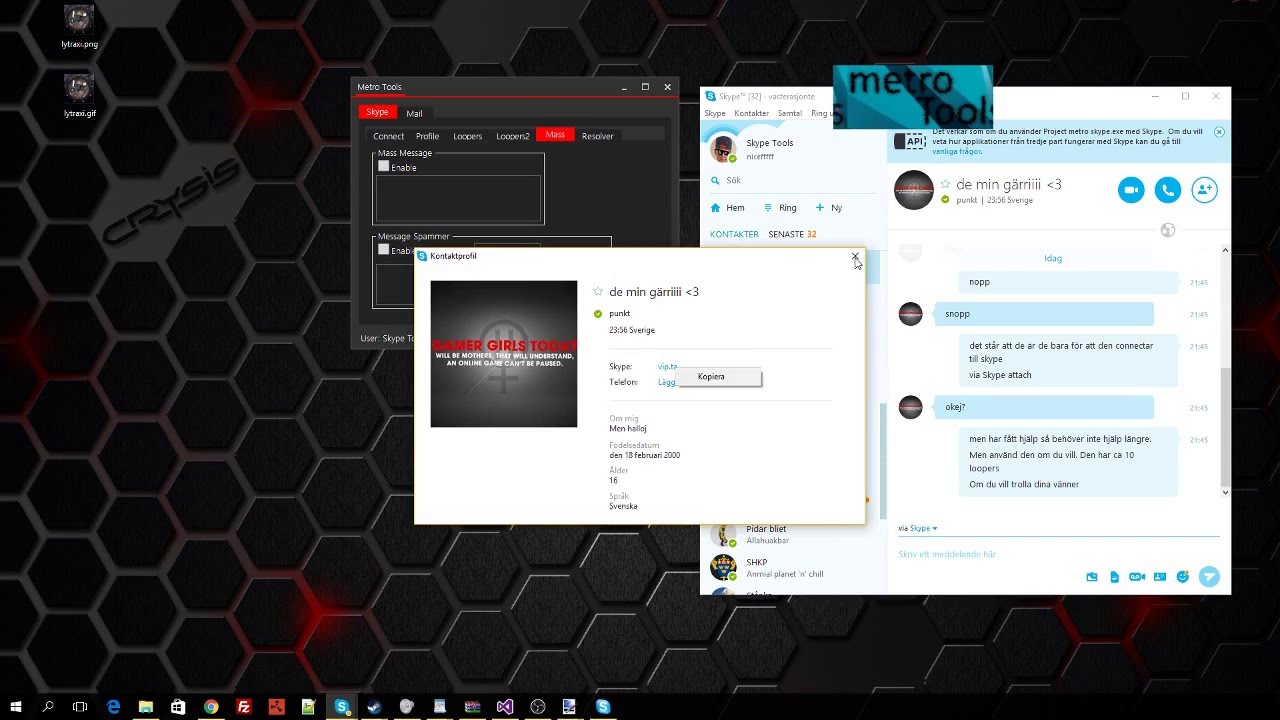Click the chat scrollbar thumb
1280x720 pixels.
click(1225, 425)
